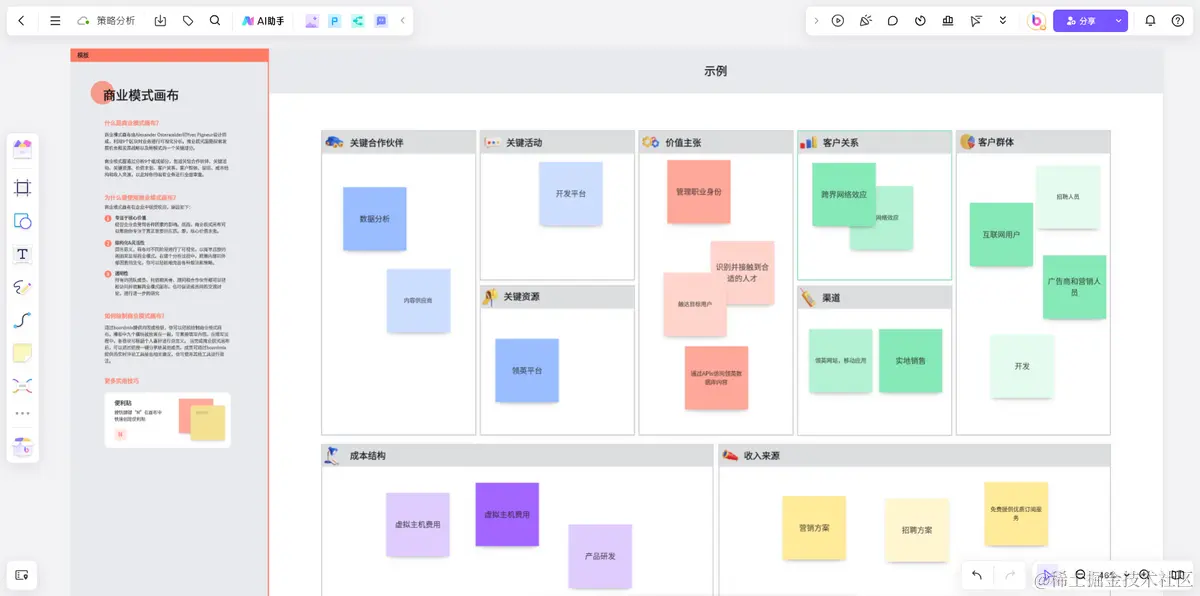Screen dimensions: 1200x596
Task: Open the hamburger main menu
Action: (55, 20)
